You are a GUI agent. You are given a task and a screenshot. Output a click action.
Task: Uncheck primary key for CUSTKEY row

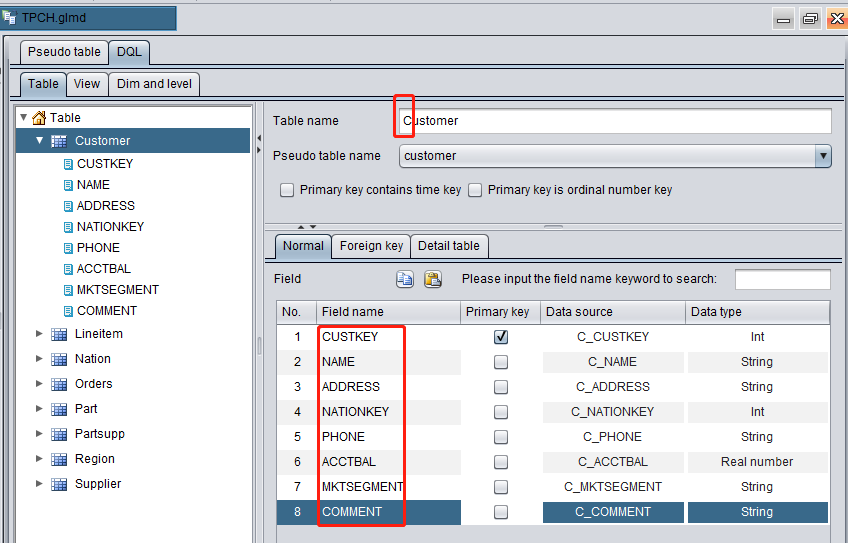pos(501,337)
